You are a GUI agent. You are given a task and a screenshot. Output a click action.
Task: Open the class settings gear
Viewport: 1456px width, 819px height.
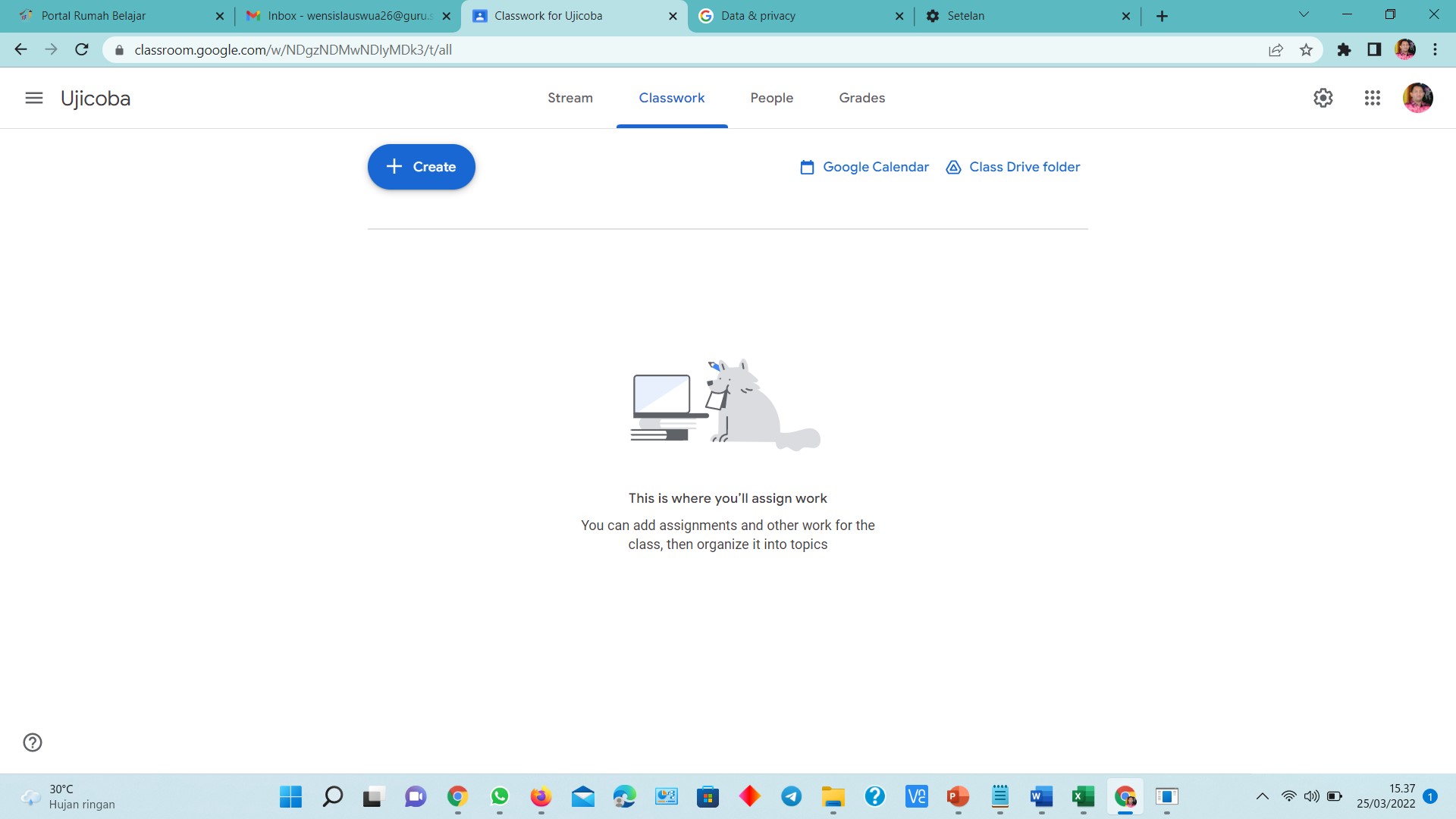(1323, 98)
